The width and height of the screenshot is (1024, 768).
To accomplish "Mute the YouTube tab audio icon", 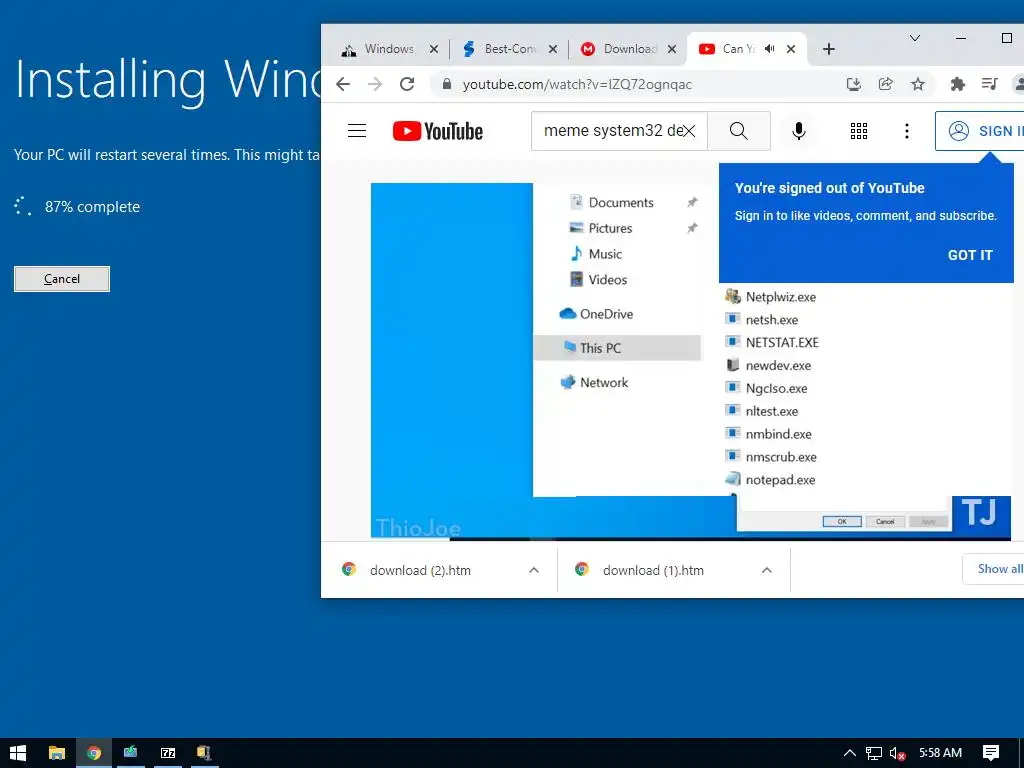I will coord(770,49).
